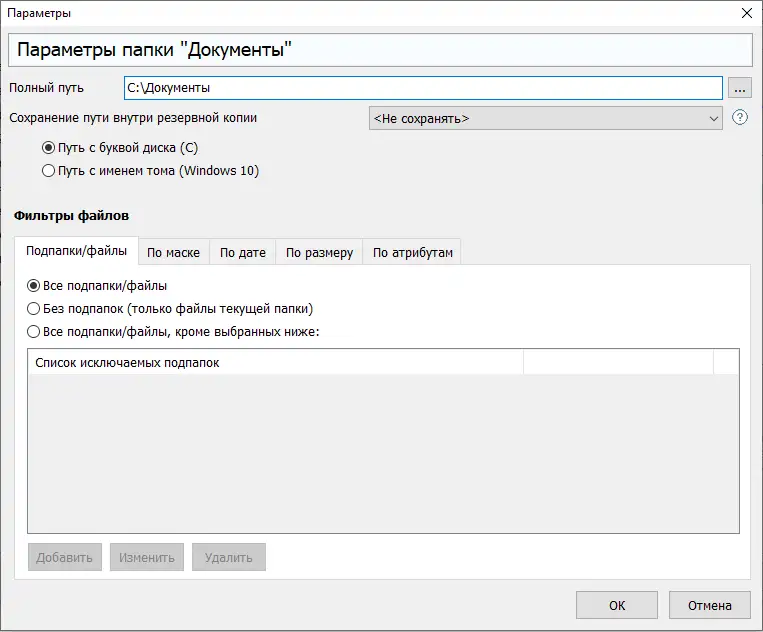Select "Путь с именем тома (Windows 10)"
Viewport: 763px width, 632px height.
point(48,171)
